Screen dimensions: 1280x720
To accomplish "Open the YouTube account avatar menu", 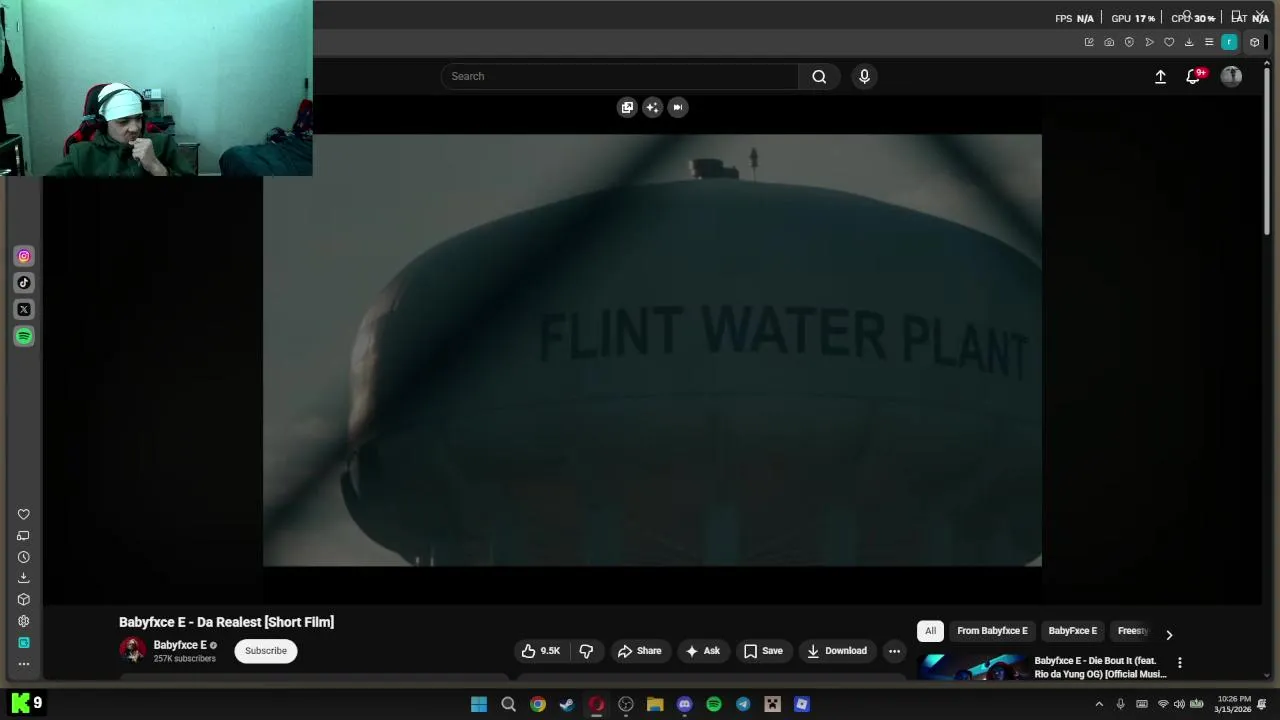I will pyautogui.click(x=1231, y=77).
